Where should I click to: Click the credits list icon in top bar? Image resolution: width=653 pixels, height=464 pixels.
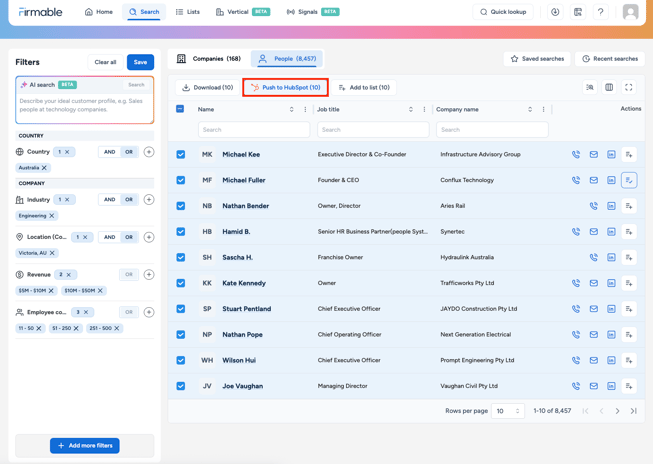[578, 12]
